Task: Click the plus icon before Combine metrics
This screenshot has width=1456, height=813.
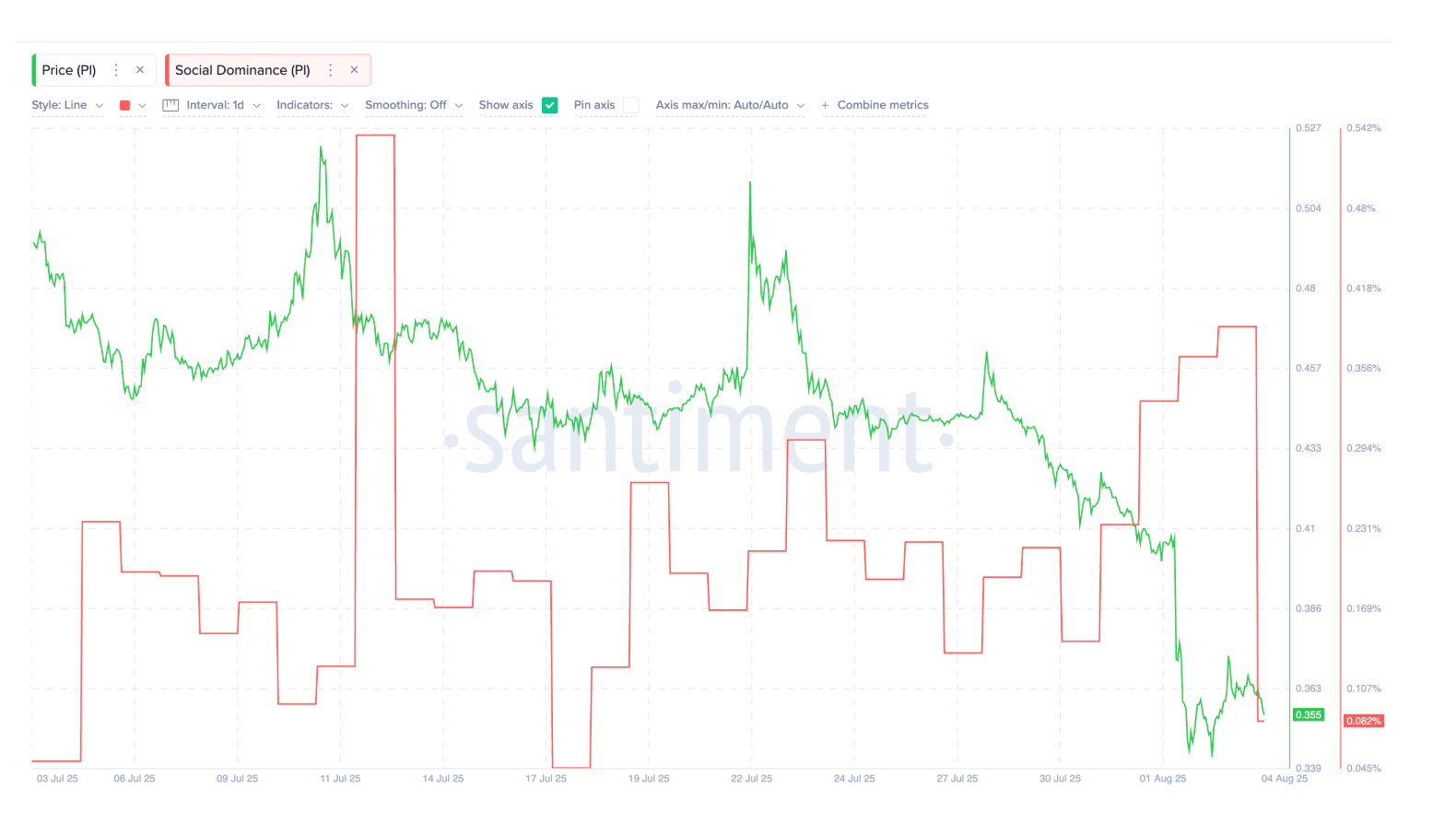Action: coord(825,105)
